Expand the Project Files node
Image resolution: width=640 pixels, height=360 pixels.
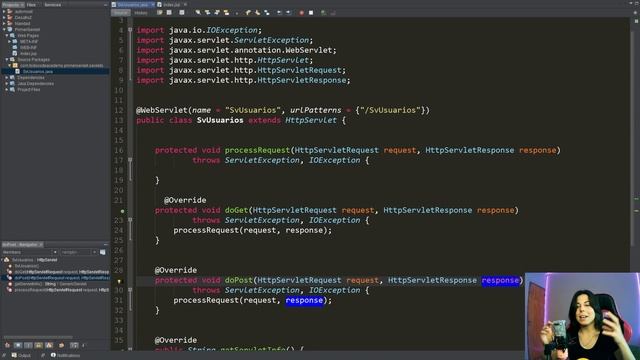pyautogui.click(x=7, y=89)
